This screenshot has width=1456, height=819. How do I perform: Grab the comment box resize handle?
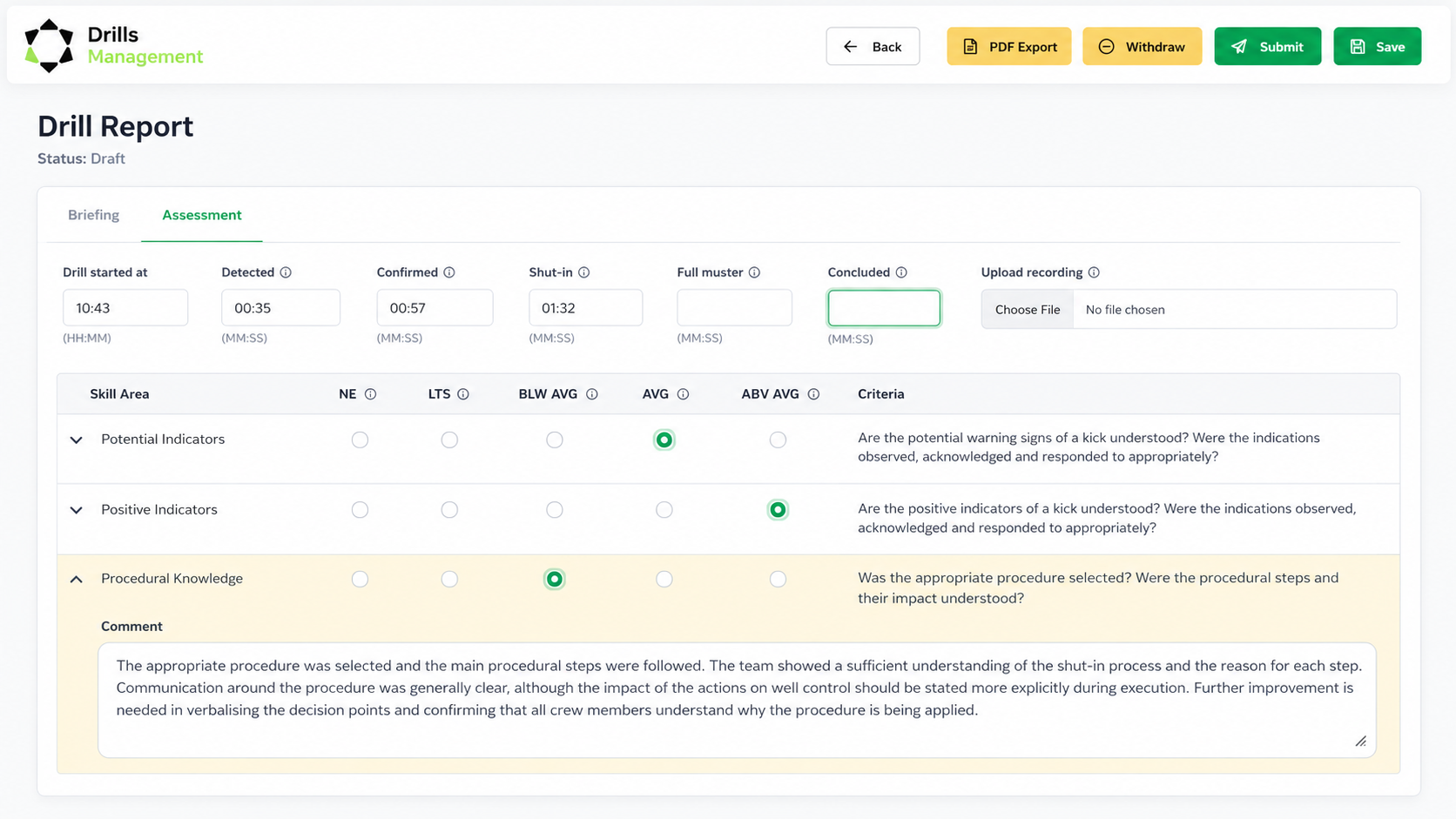[1361, 742]
